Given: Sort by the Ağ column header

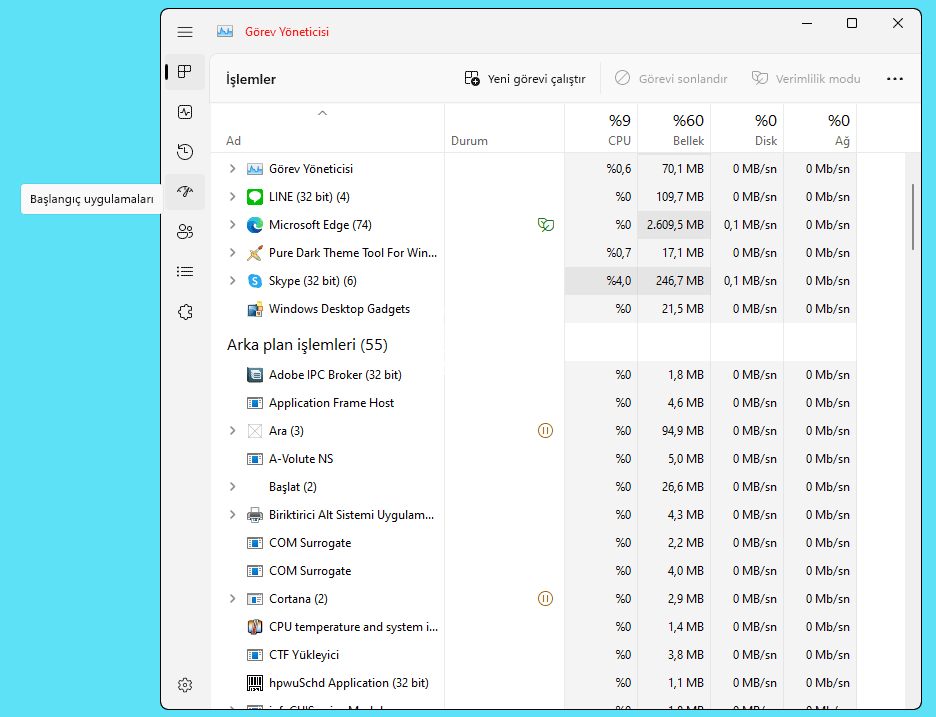Looking at the screenshot, I should (x=820, y=128).
